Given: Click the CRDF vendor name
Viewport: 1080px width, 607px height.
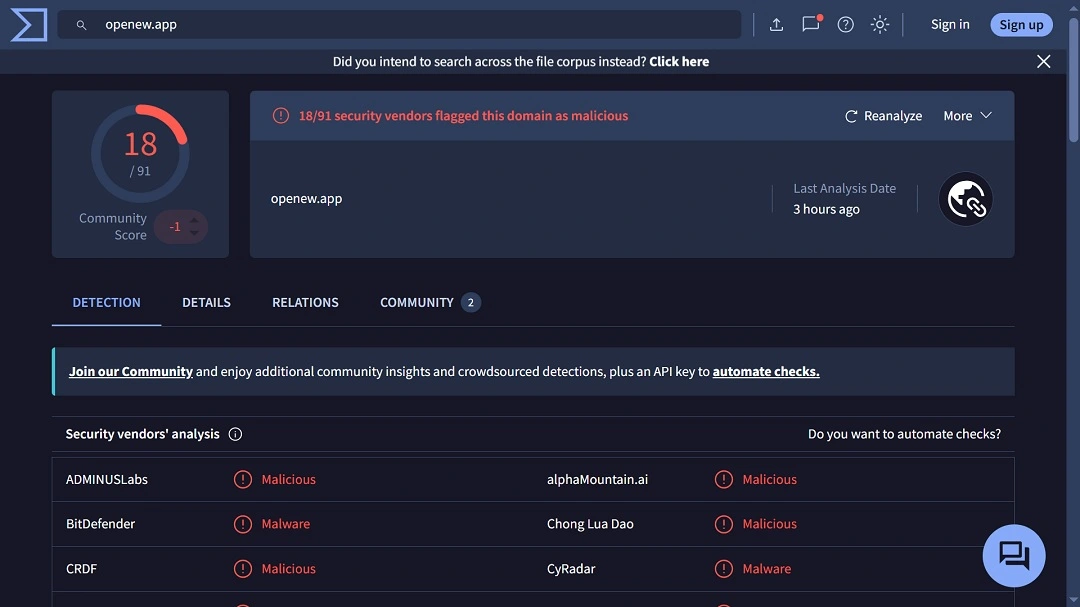Looking at the screenshot, I should click(81, 569).
